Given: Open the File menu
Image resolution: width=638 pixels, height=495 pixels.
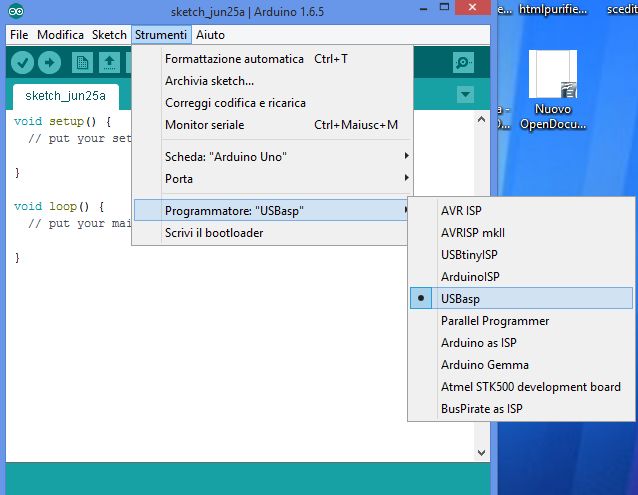Looking at the screenshot, I should click(x=19, y=35).
